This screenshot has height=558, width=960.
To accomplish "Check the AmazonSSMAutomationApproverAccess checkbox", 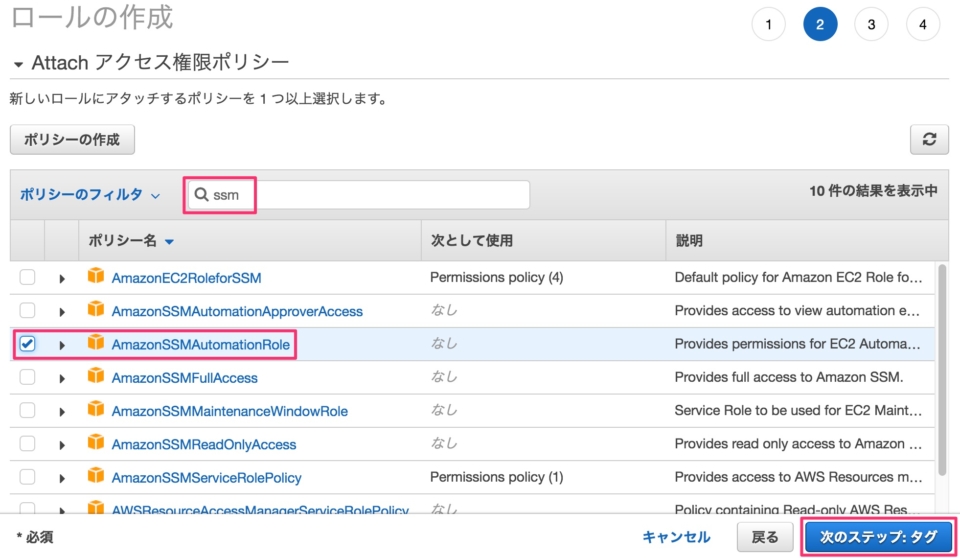I will [x=27, y=310].
